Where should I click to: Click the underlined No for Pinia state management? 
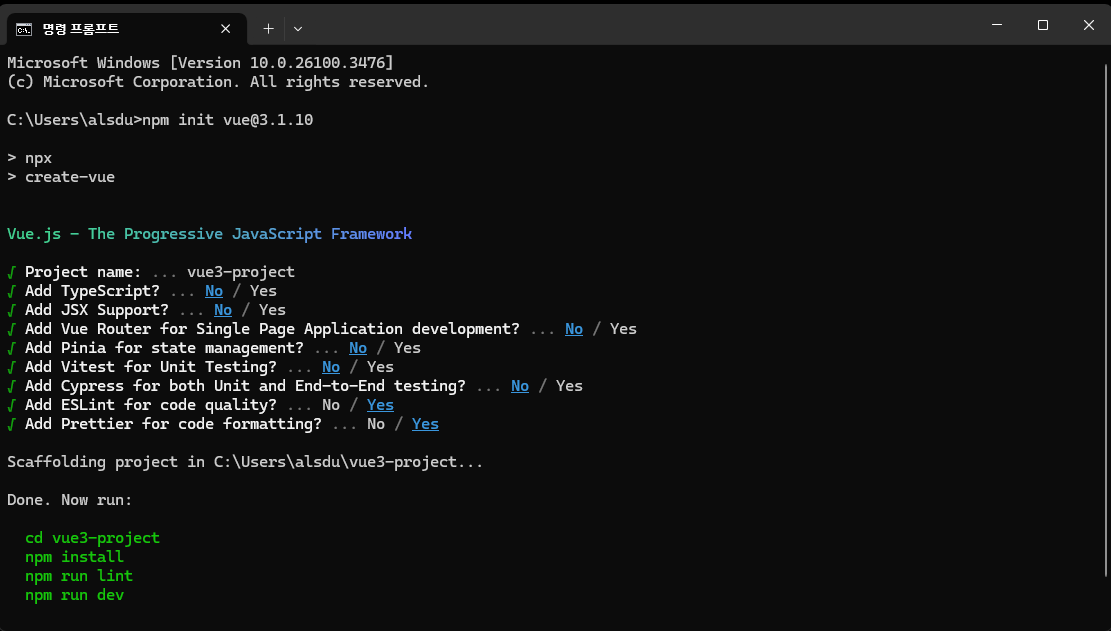358,348
